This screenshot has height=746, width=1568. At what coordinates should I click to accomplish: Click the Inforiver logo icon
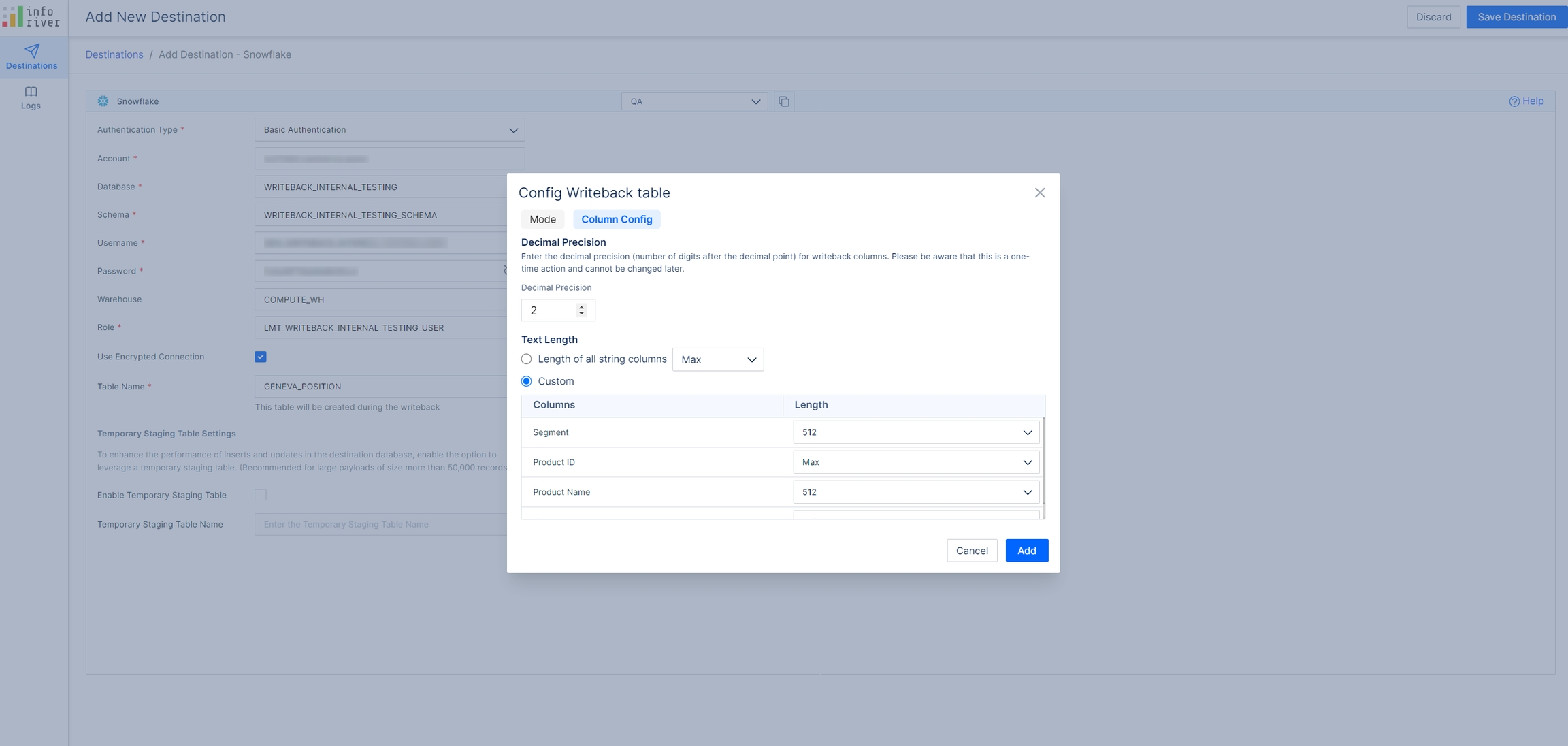tap(14, 16)
